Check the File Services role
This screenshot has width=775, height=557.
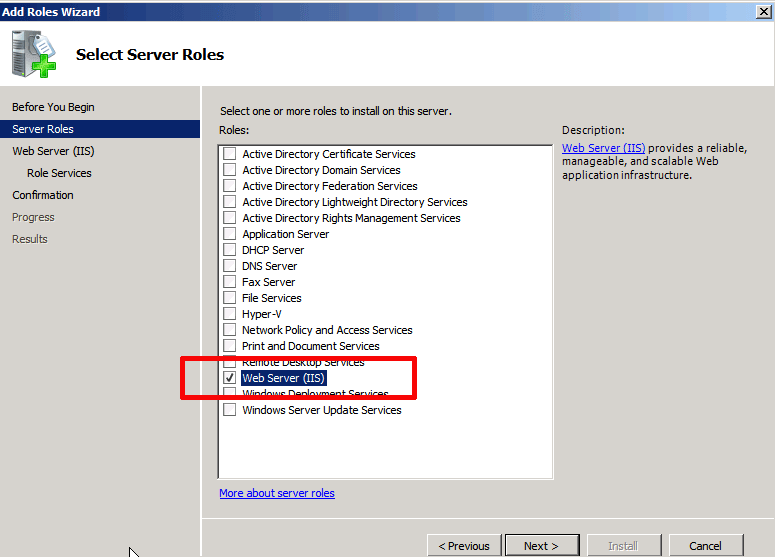tap(229, 298)
